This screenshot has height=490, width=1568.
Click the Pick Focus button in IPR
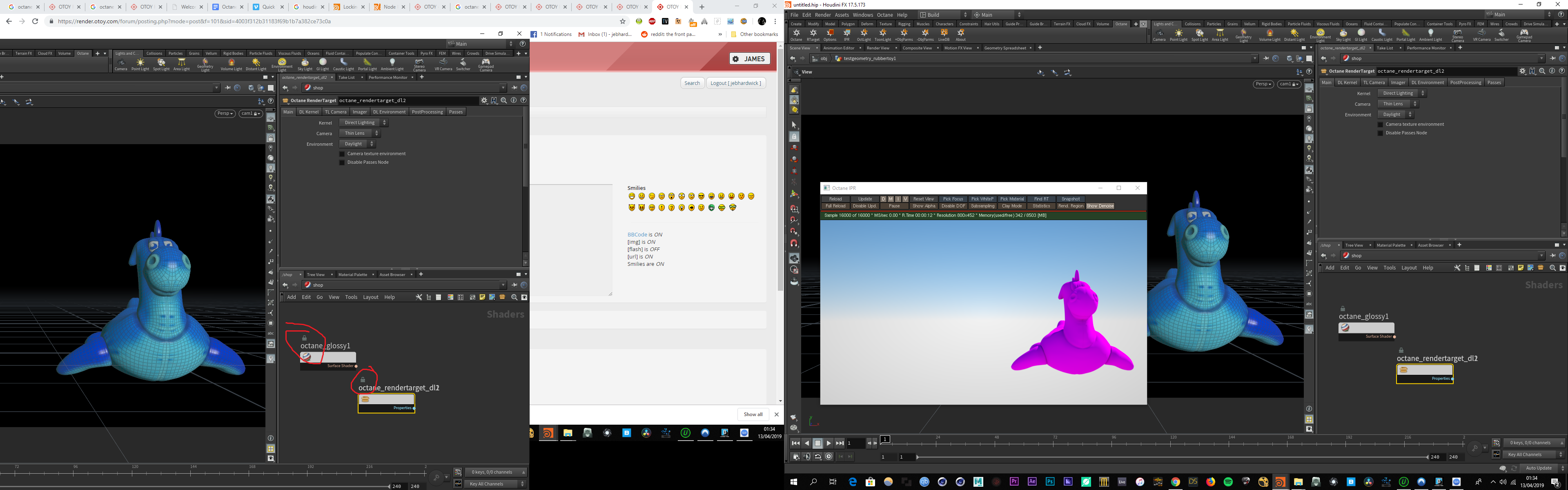tap(953, 199)
